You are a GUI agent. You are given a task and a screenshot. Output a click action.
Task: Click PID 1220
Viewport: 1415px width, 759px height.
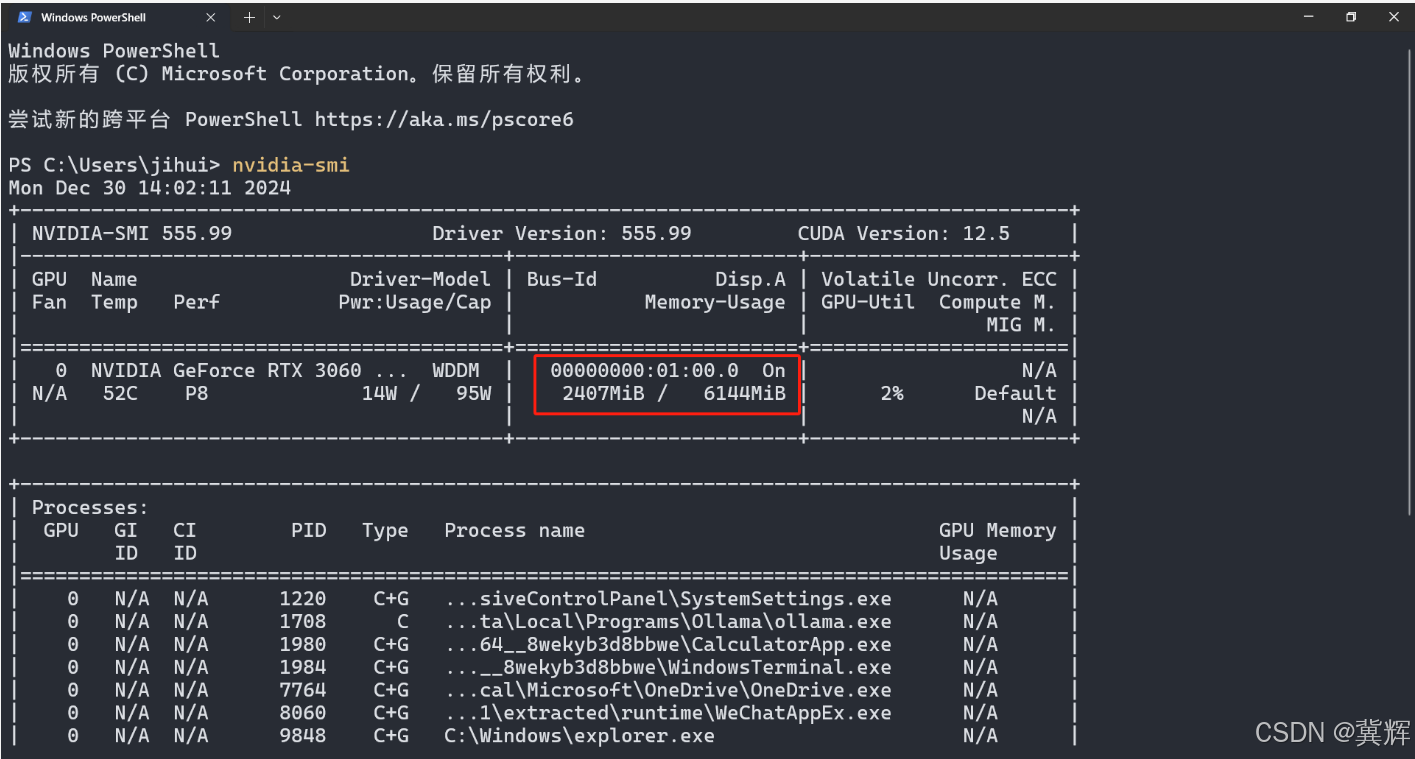coord(303,598)
